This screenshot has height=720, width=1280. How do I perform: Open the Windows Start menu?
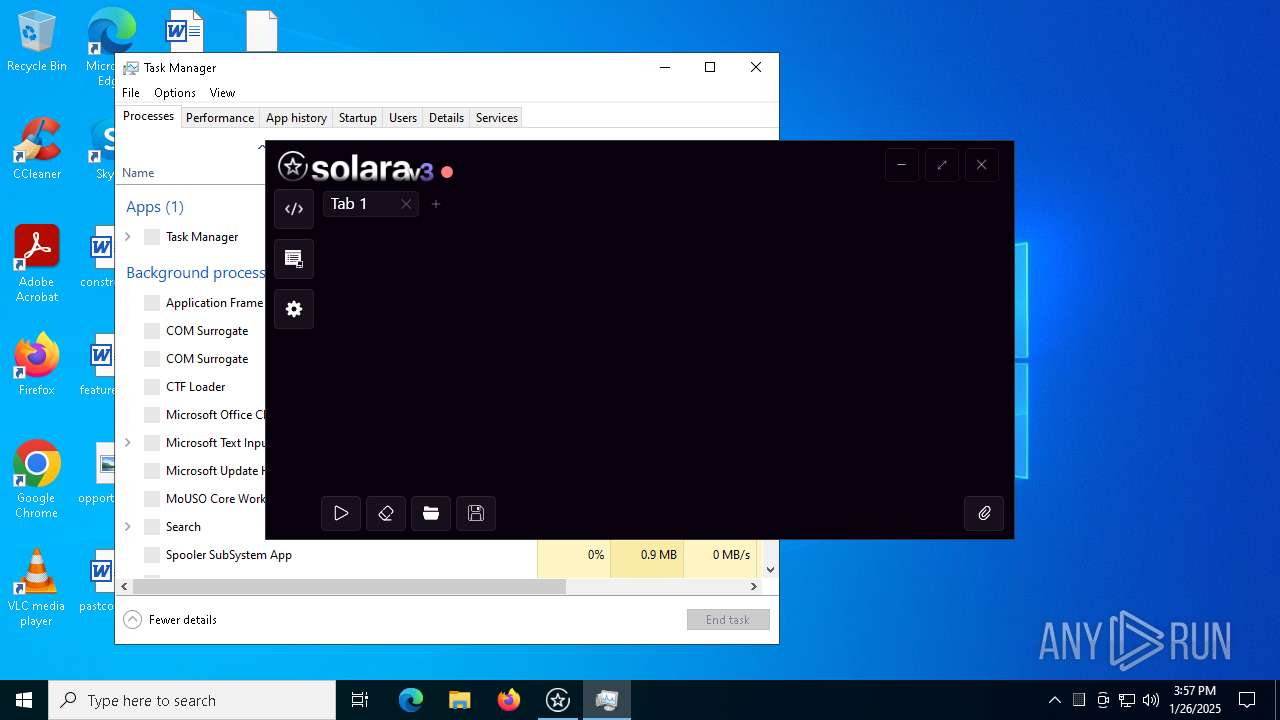24,700
